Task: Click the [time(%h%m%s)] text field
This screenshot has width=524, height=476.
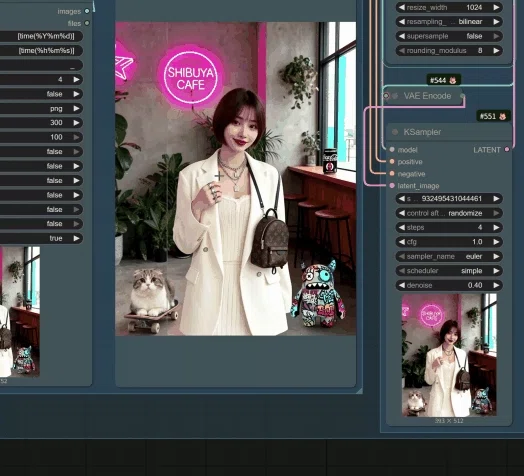Action: coord(41,50)
